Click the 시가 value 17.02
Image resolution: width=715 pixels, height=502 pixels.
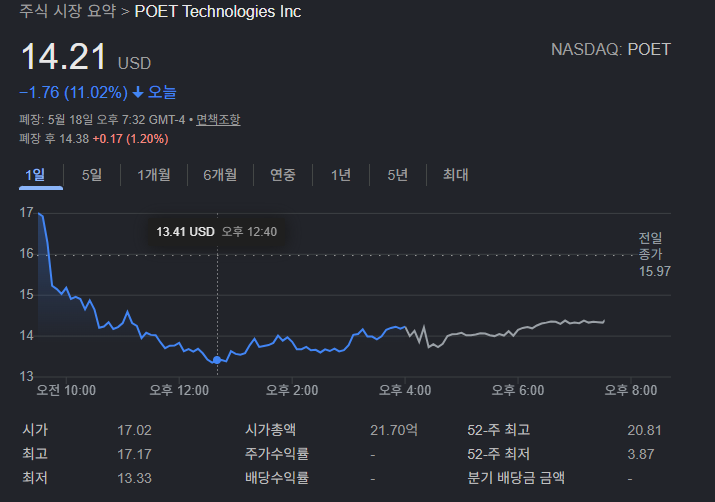coord(134,430)
